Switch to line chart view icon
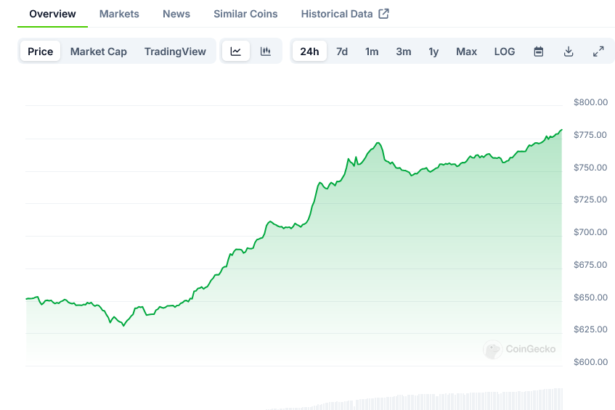615x410 pixels. (235, 51)
